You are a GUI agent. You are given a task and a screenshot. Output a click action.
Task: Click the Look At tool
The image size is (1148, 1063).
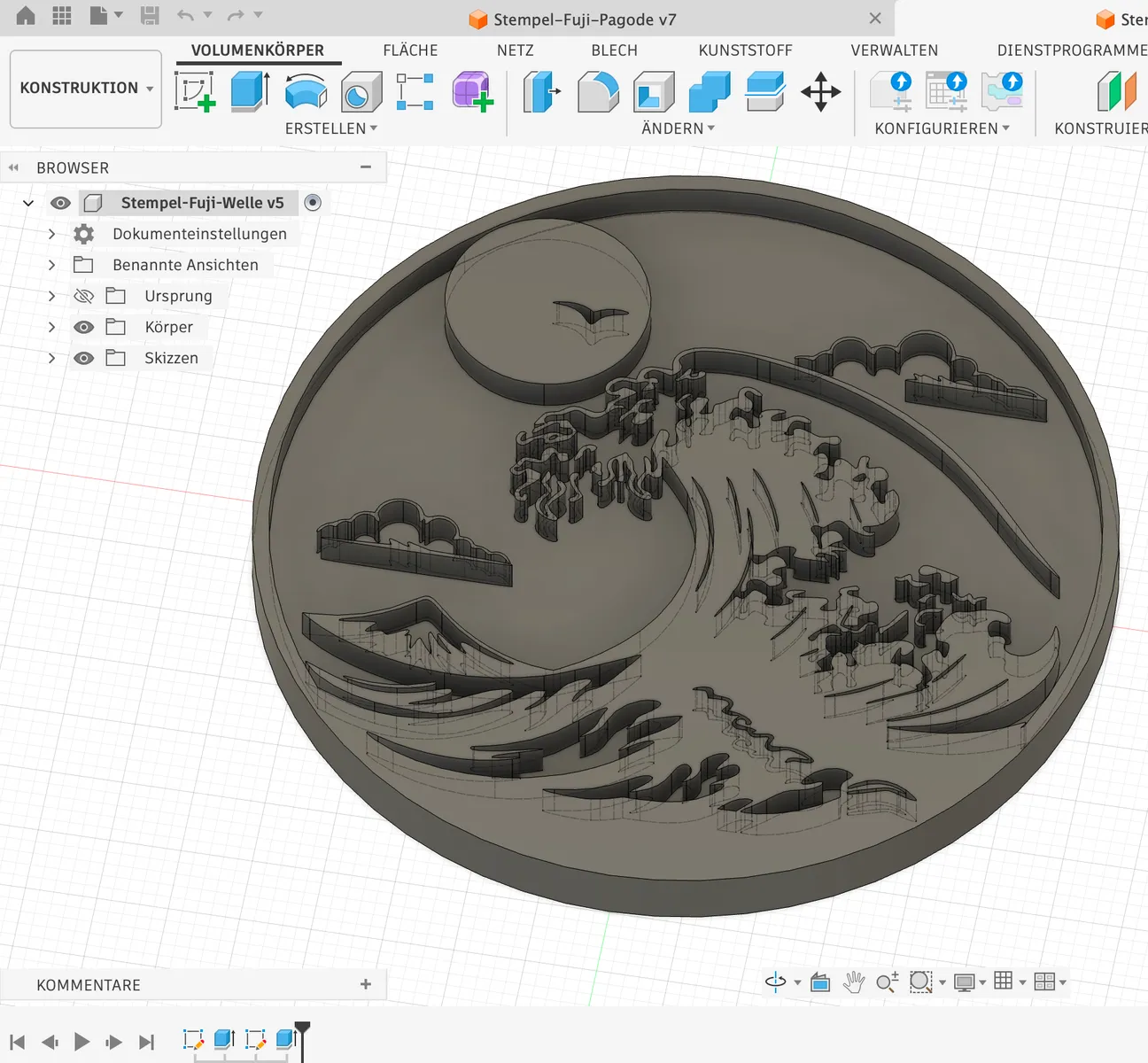820,982
